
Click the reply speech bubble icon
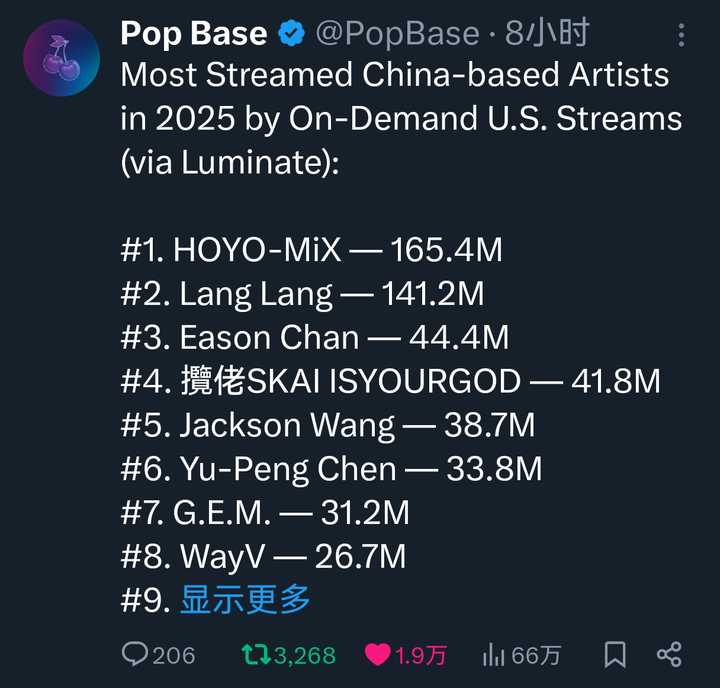[135, 655]
